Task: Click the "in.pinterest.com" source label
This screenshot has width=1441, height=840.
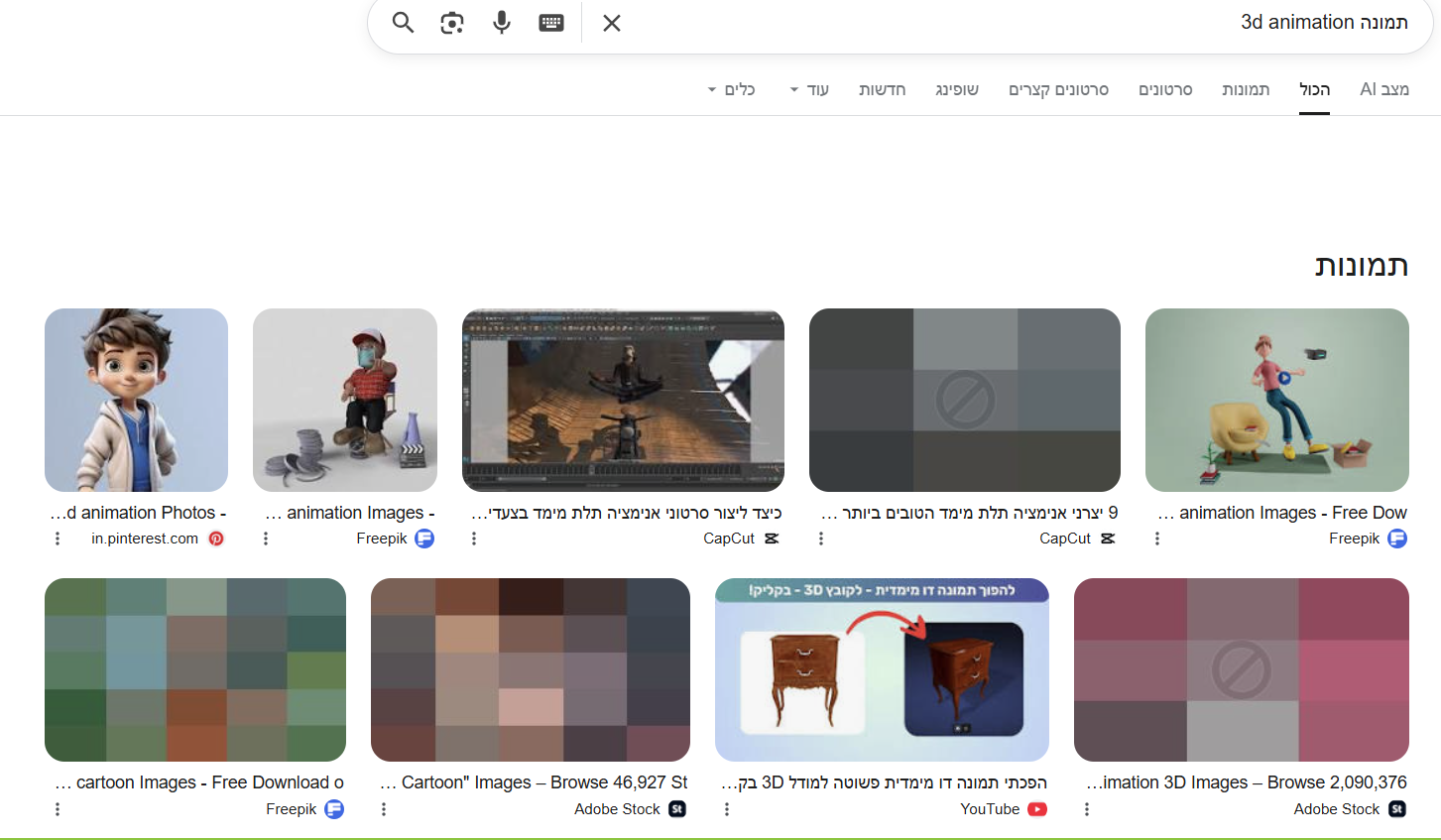Action: tap(145, 539)
